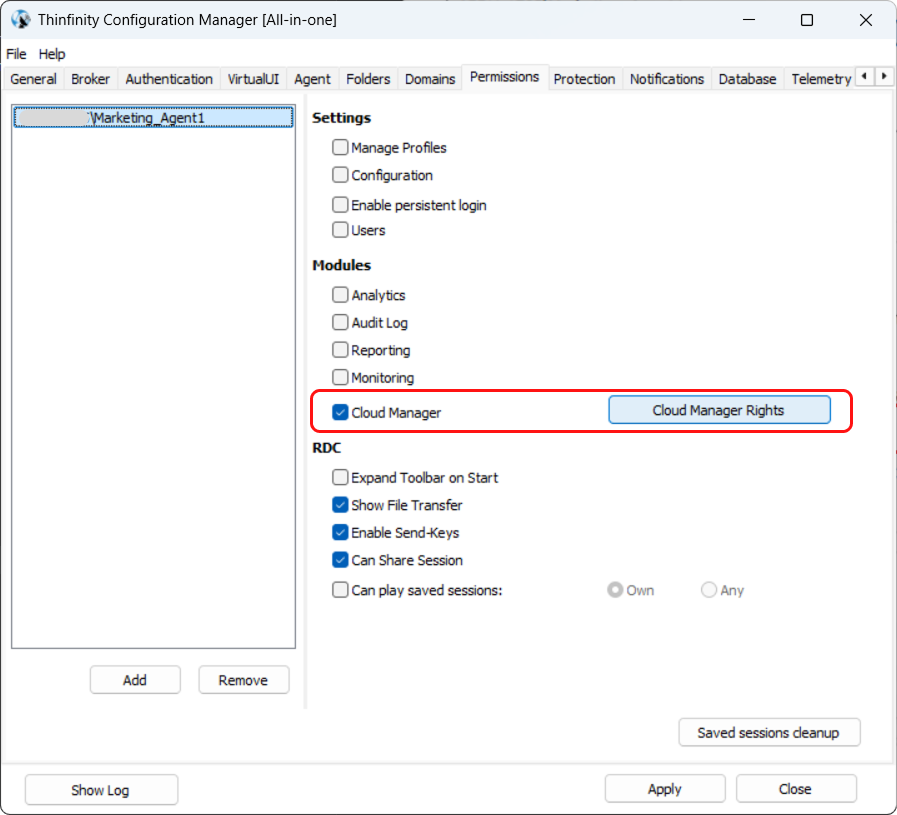Switch to the Broker tab
Screen dimensions: 897x815
90,79
